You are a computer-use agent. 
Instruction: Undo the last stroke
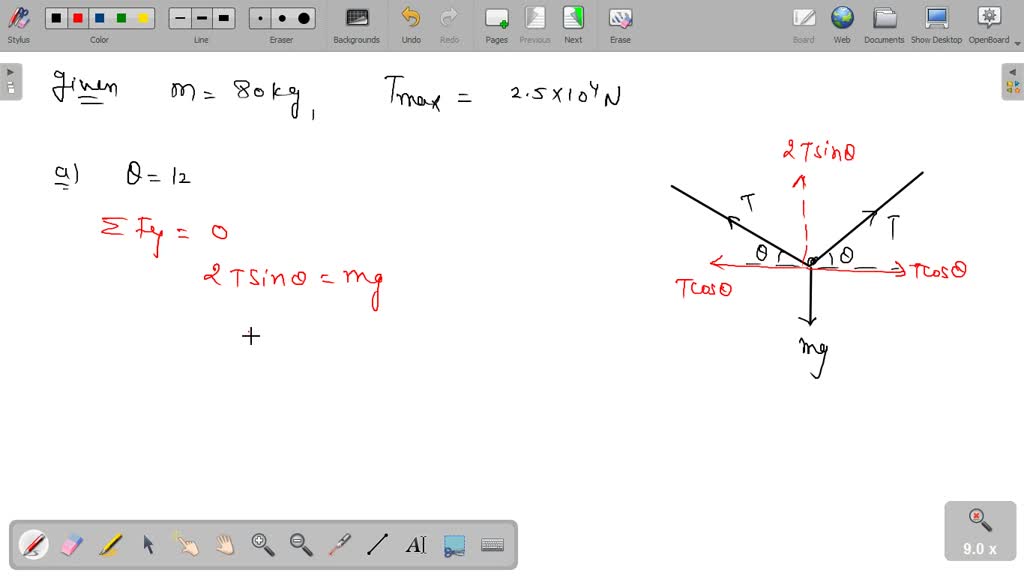point(411,25)
